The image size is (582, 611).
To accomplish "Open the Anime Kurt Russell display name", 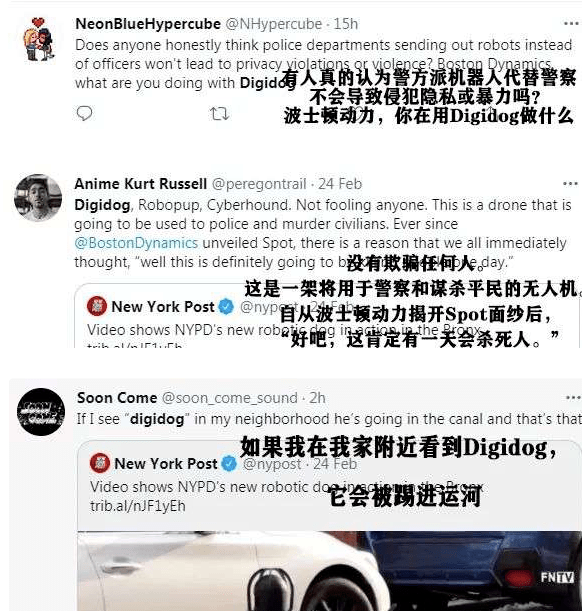I will (141, 184).
